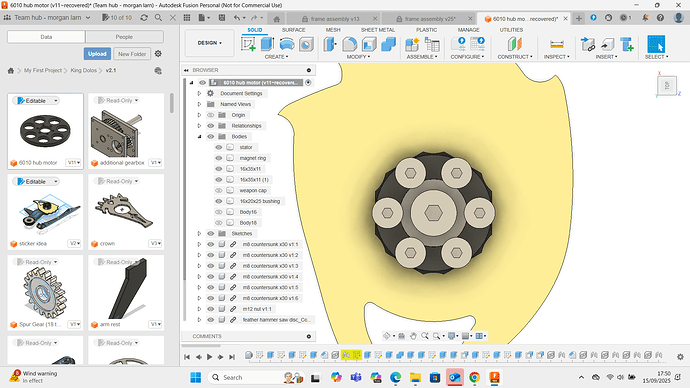Screen dimensions: 690x388
Task: Click the timeline play button
Action: click(x=209, y=357)
